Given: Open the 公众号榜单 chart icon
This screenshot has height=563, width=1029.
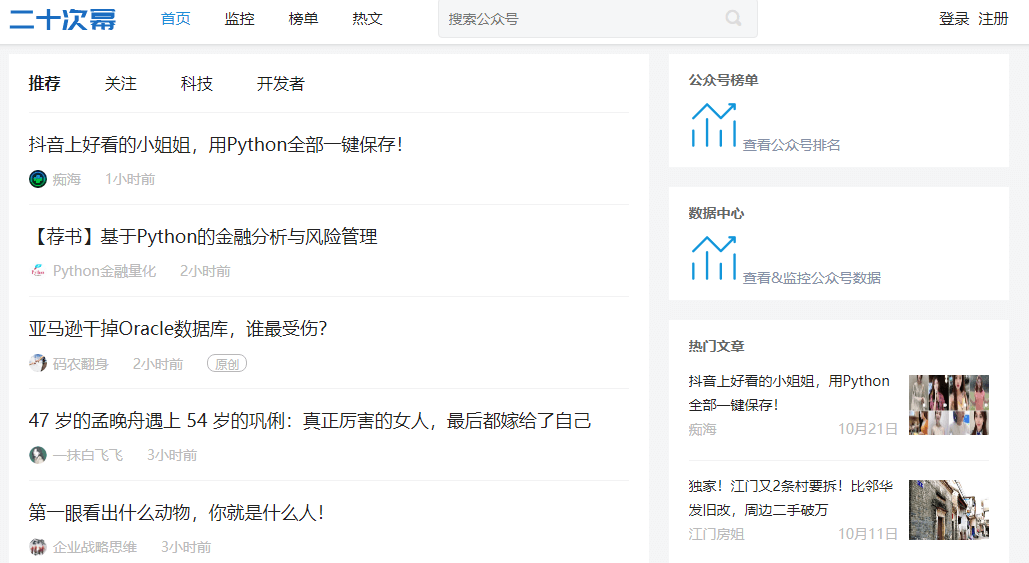Looking at the screenshot, I should [713, 125].
